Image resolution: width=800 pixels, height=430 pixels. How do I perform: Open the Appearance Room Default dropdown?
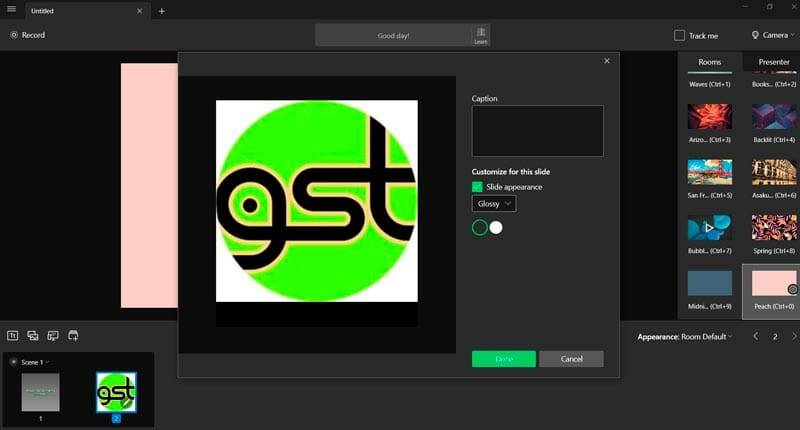coord(685,337)
